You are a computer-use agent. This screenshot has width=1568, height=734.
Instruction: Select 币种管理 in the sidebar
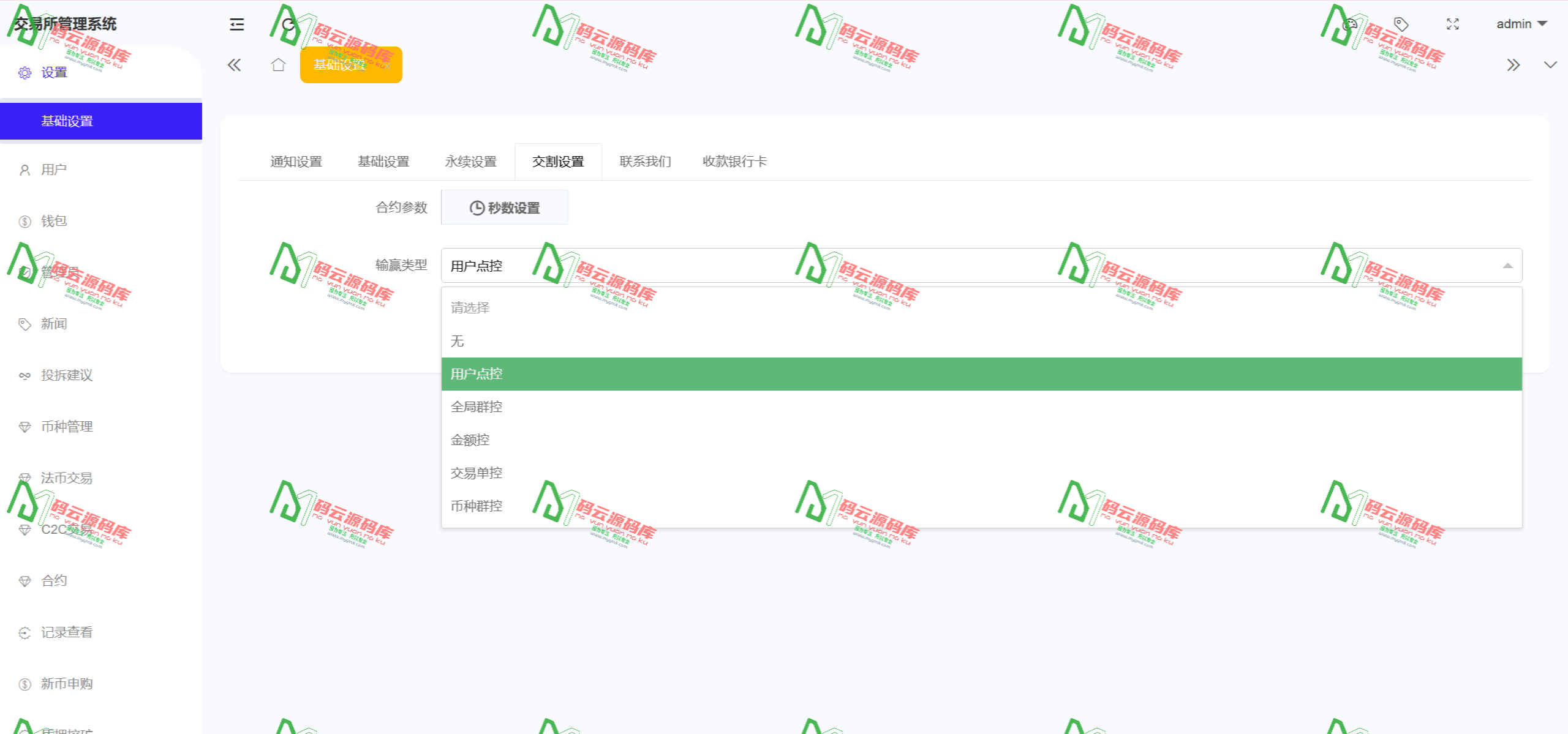(67, 427)
